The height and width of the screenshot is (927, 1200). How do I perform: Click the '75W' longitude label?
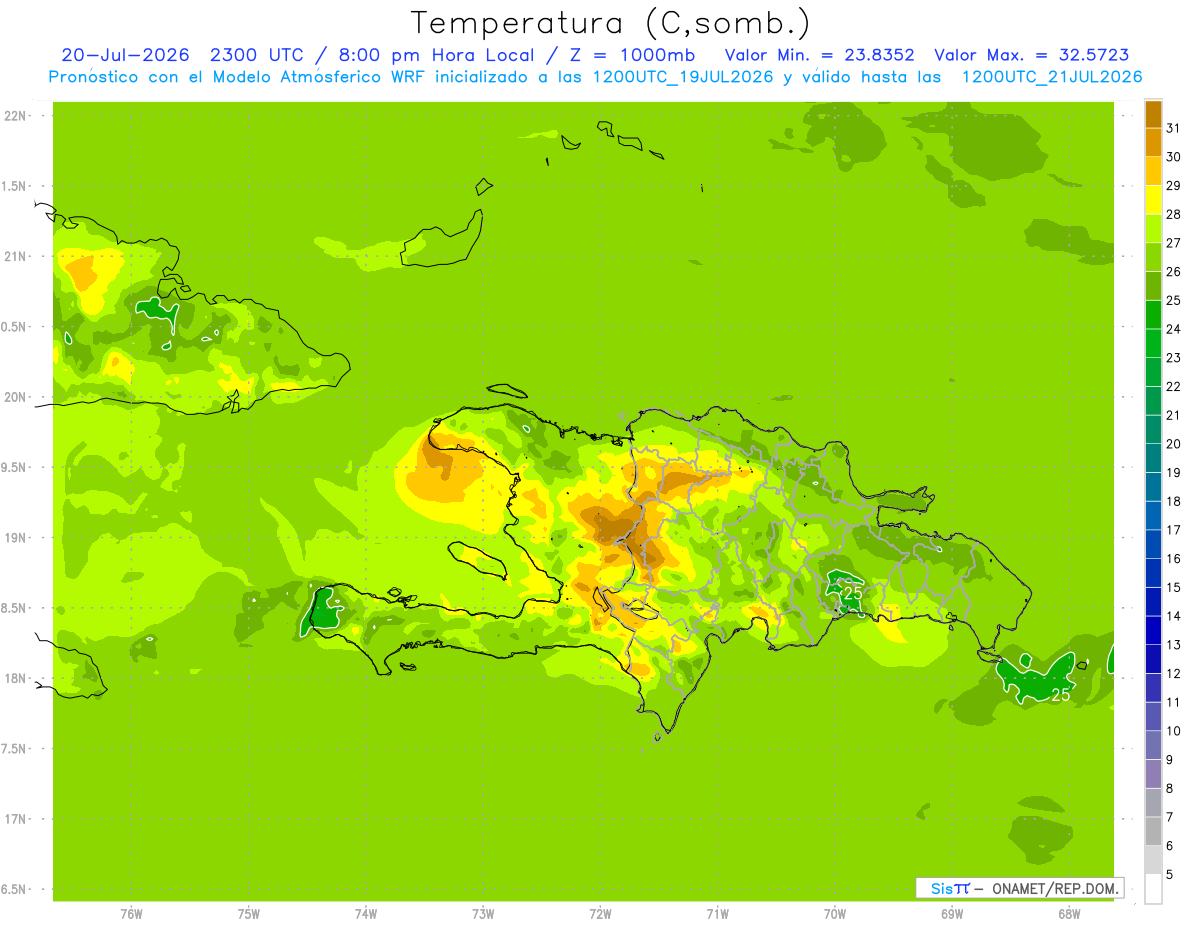[x=249, y=914]
